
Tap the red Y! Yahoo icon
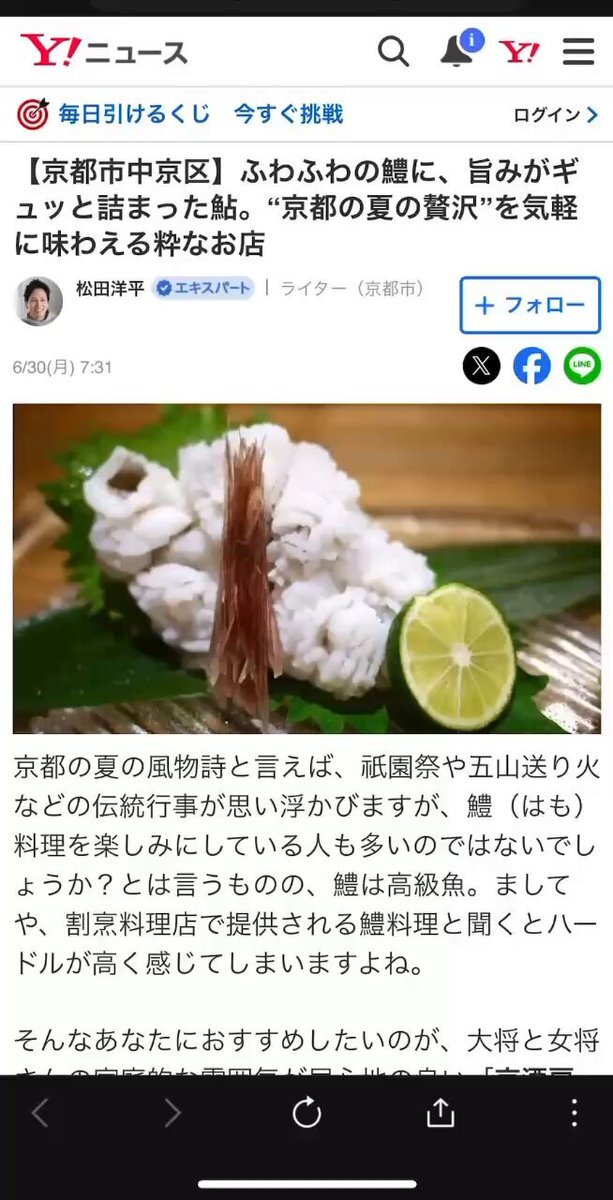519,52
